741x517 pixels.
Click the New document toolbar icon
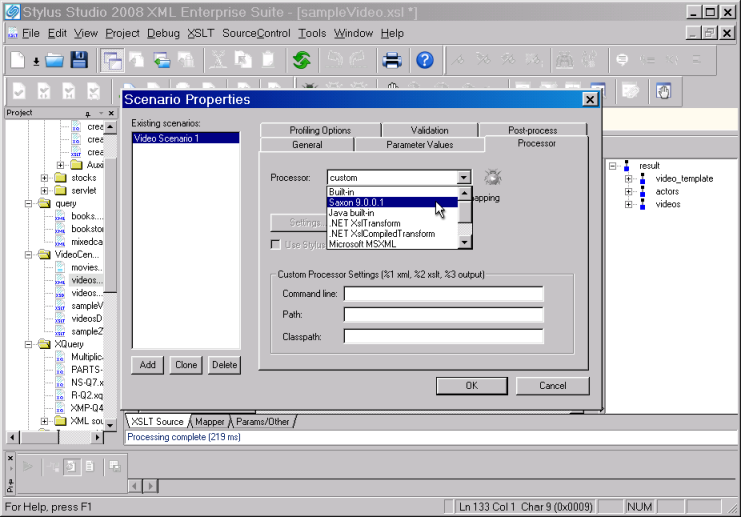(17, 60)
